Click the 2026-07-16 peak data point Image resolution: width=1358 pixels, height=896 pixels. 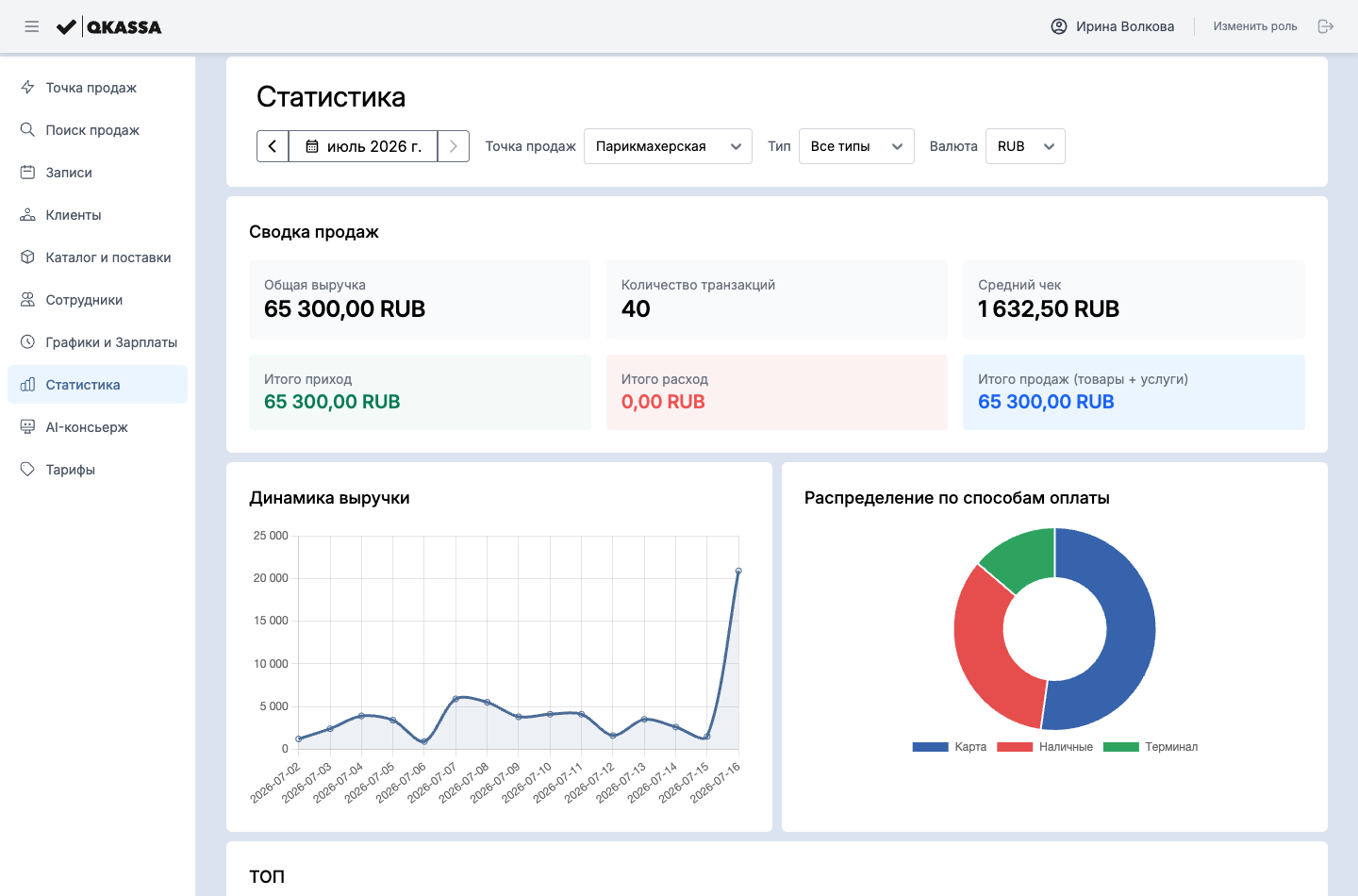(x=738, y=571)
